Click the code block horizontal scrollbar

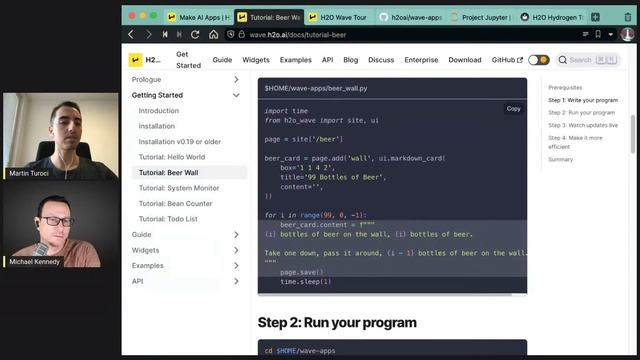coord(384,294)
